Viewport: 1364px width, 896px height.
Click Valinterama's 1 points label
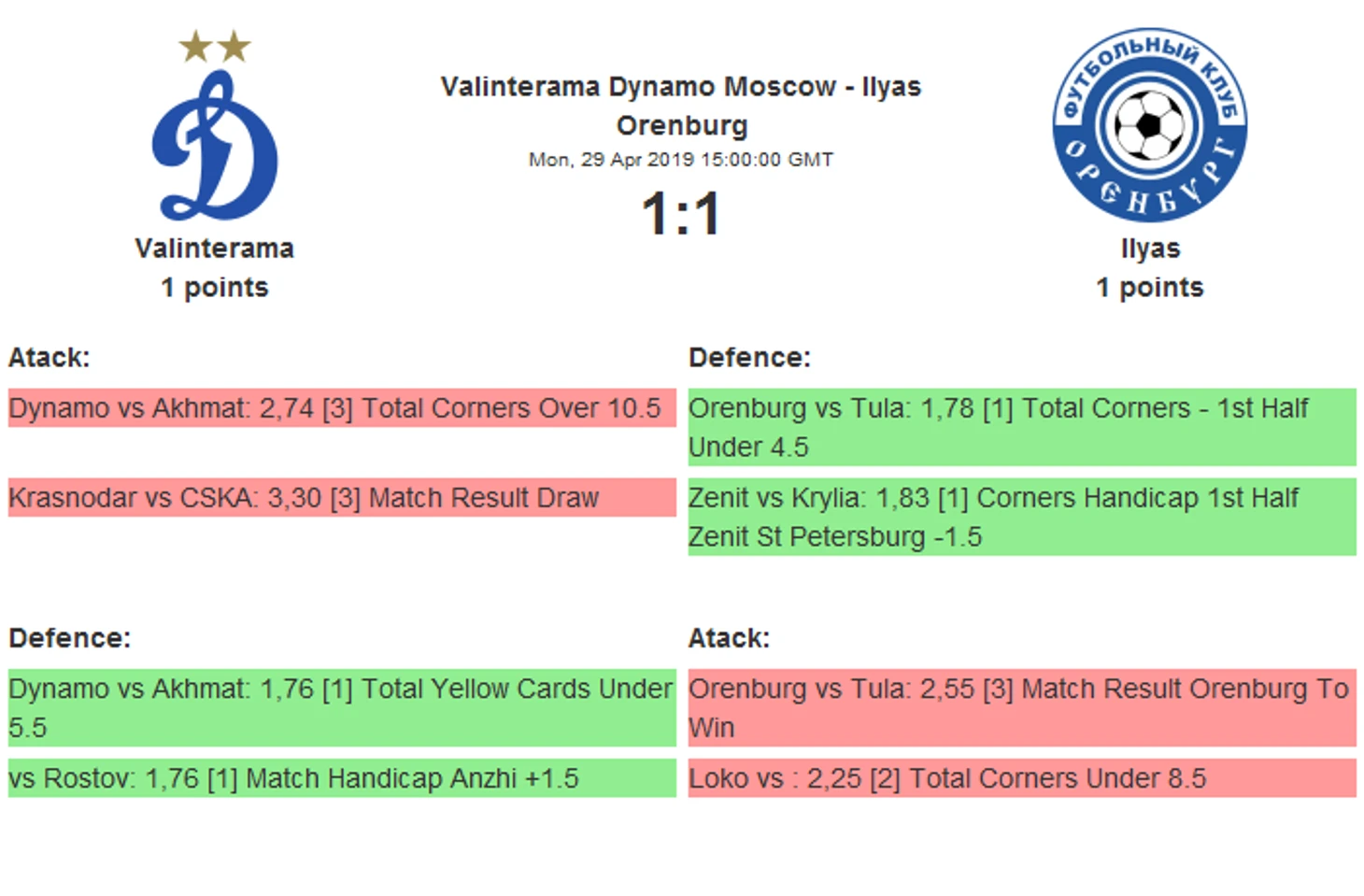(215, 288)
